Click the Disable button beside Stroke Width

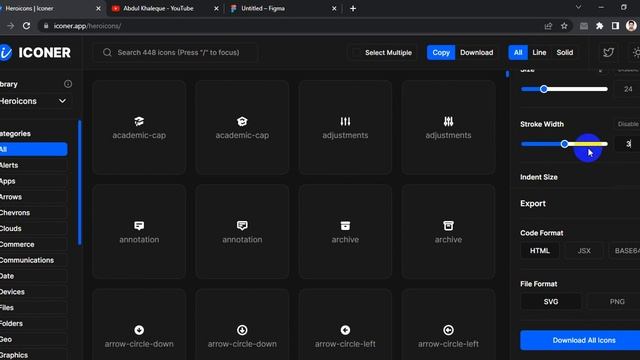(x=627, y=124)
